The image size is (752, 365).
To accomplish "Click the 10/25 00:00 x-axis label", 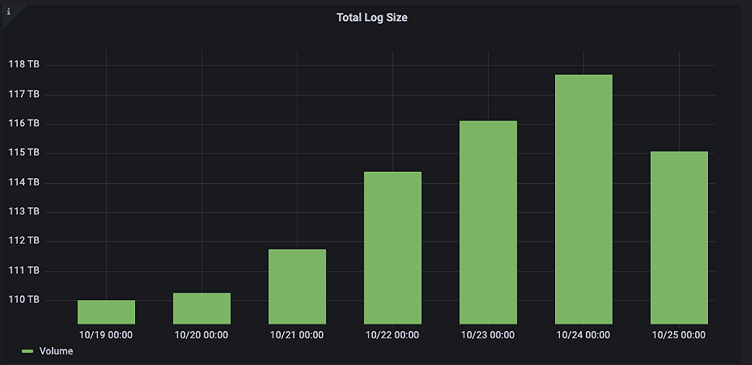I will point(679,335).
